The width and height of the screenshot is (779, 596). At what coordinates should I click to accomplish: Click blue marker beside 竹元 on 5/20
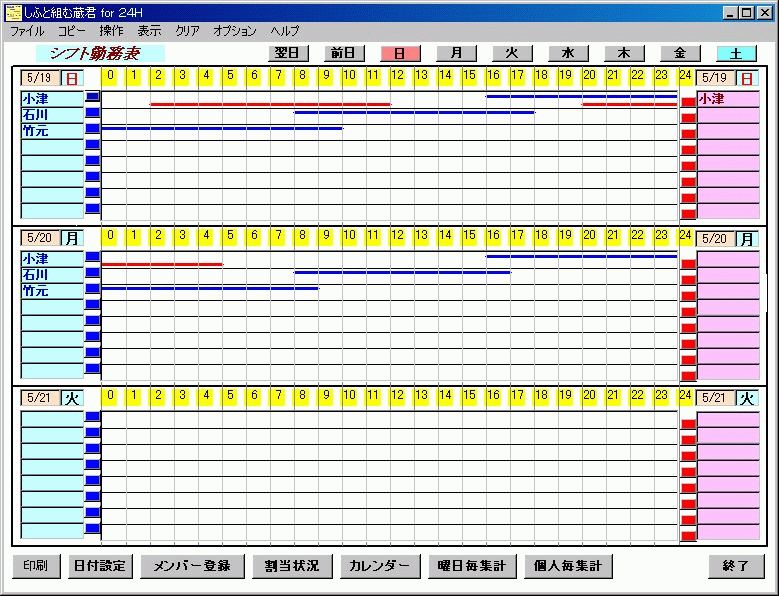[x=92, y=288]
